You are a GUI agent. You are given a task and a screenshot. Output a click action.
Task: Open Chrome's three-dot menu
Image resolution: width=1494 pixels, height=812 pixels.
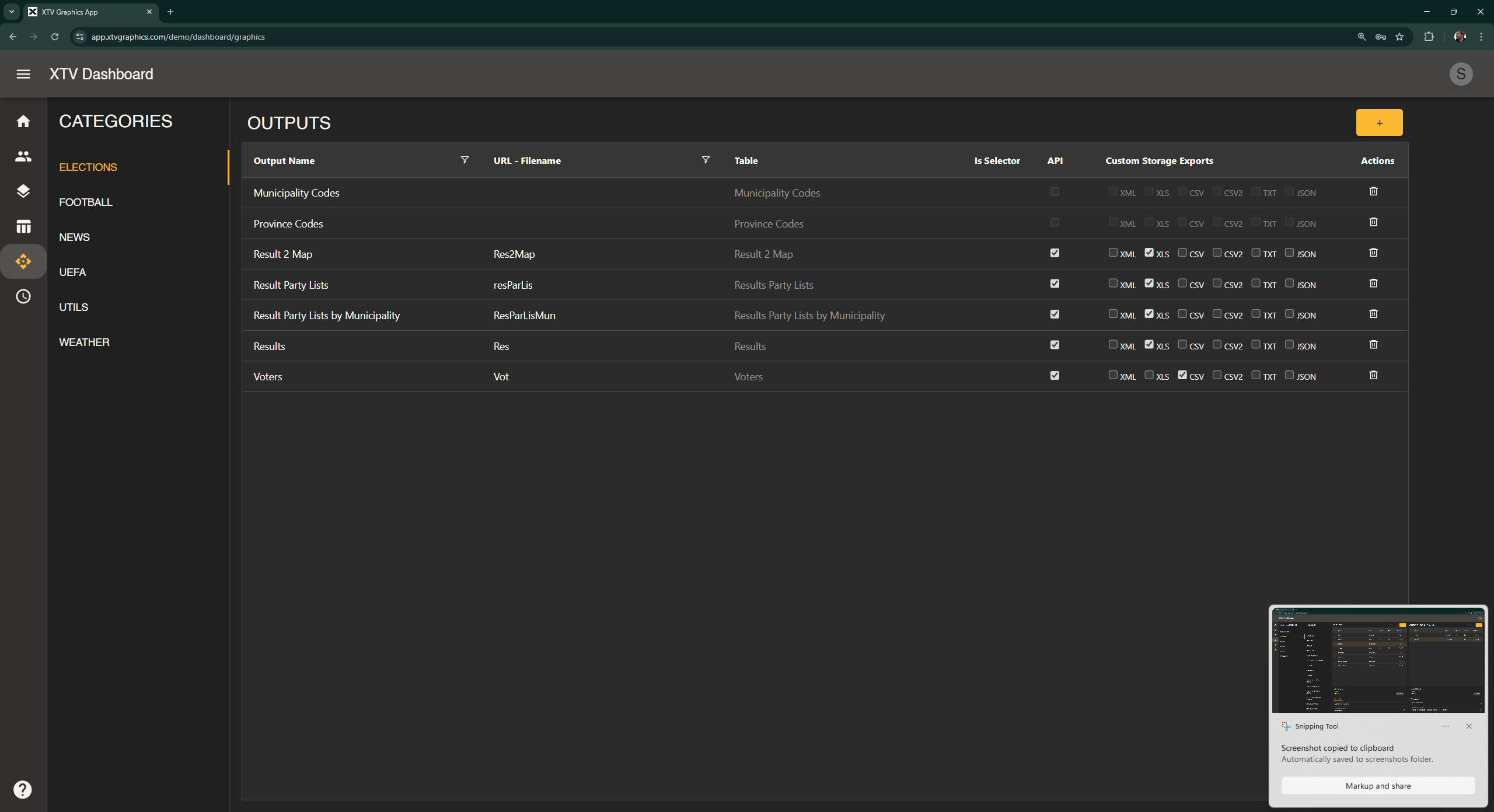pyautogui.click(x=1481, y=36)
